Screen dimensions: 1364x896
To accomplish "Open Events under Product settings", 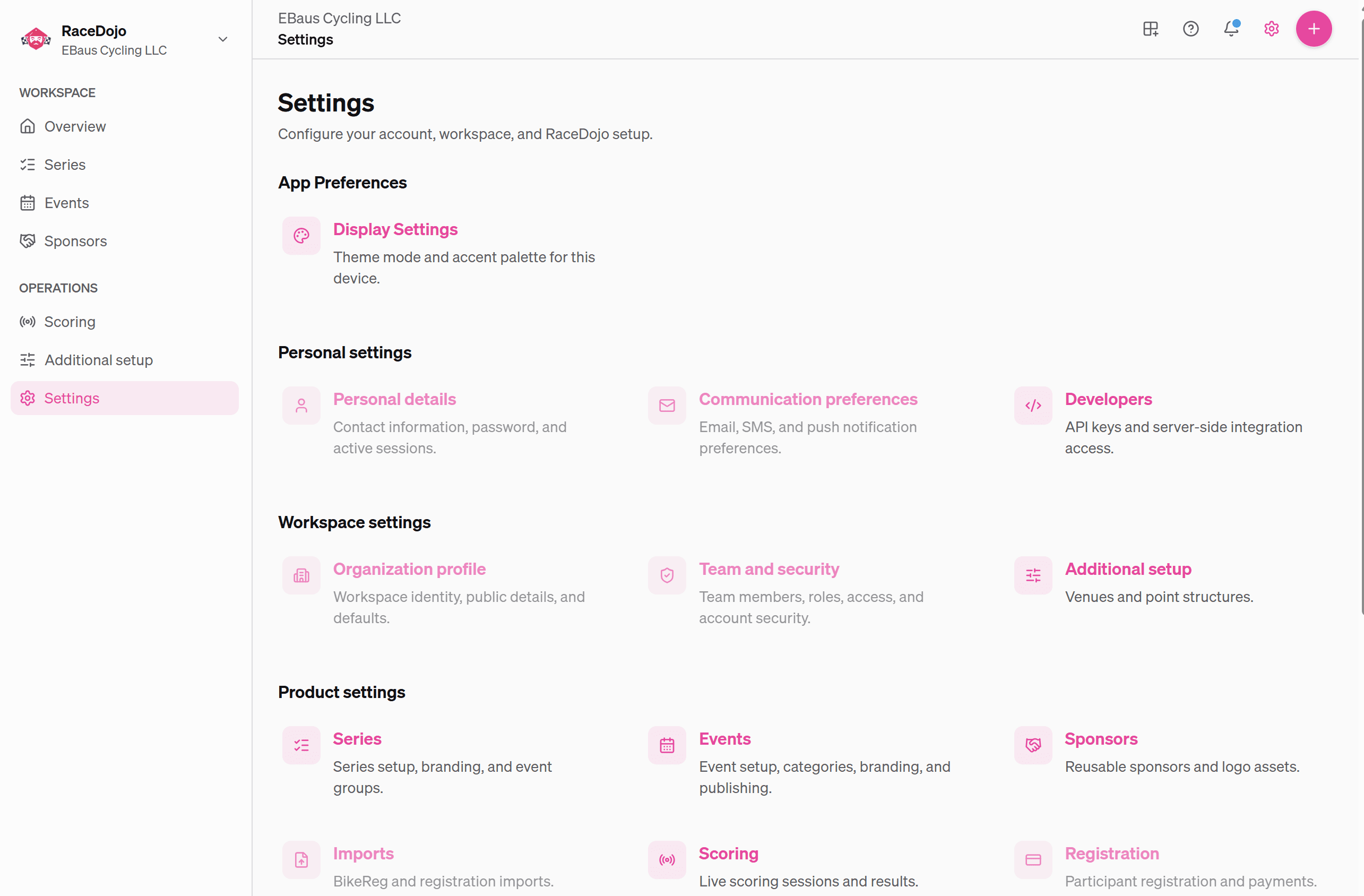I will [724, 739].
